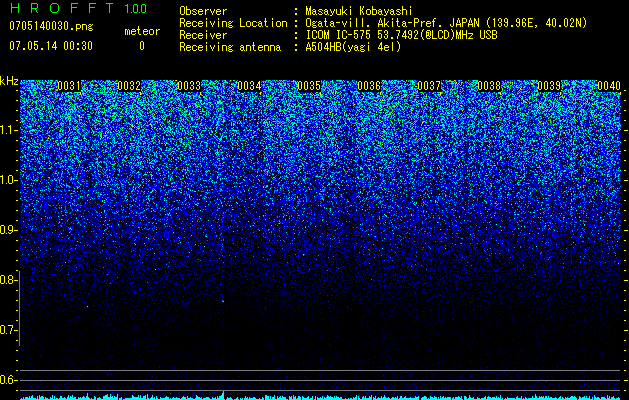629x400 pixels.
Task: Click the meteor count value 0
Action: click(x=142, y=46)
